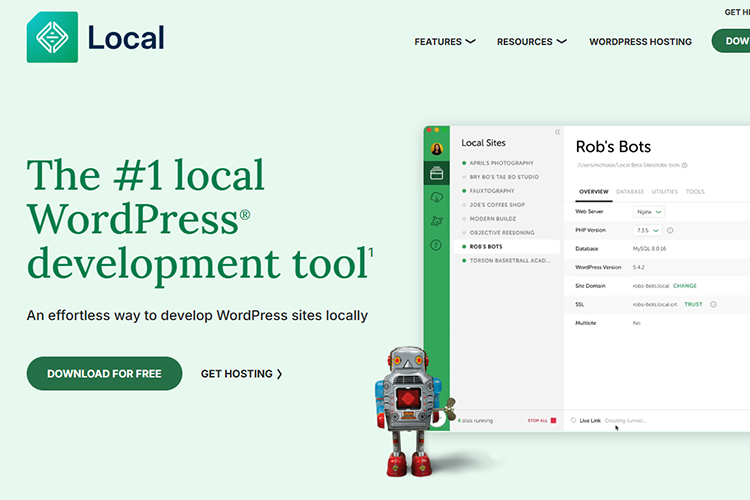Image resolution: width=750 pixels, height=500 pixels.
Task: Expand the Resources menu
Action: 531,42
